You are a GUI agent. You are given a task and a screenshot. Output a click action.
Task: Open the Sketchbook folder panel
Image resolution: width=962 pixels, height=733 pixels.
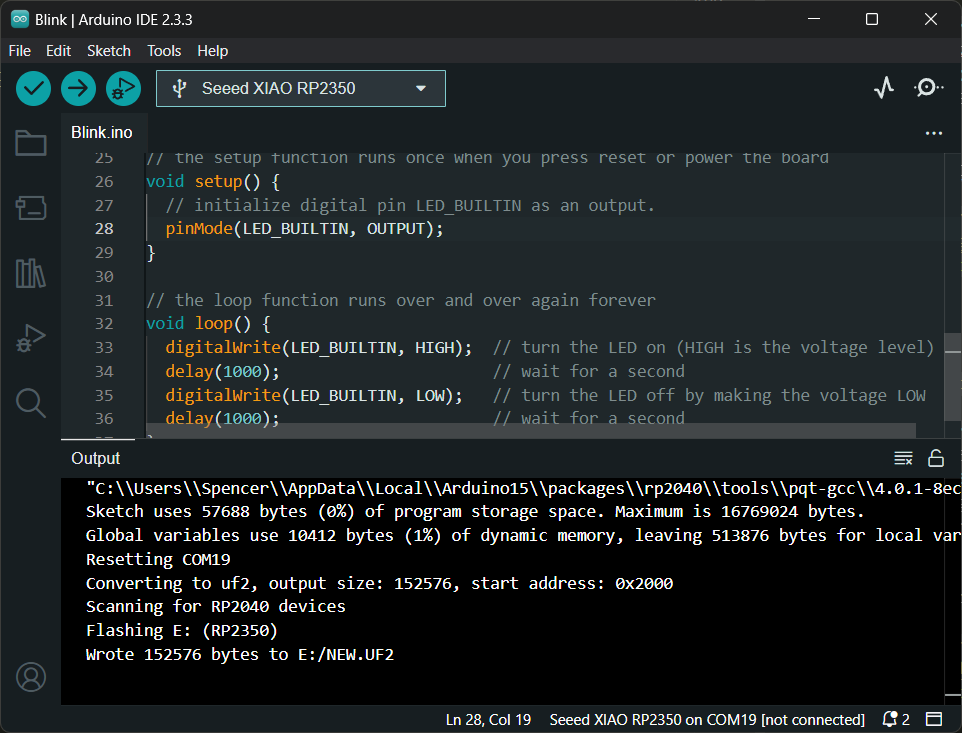31,143
